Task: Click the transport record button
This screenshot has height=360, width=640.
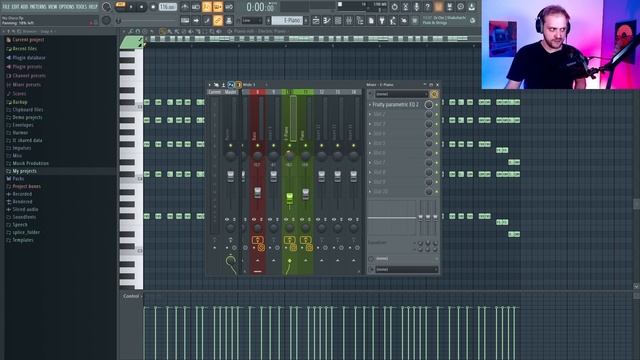Action: click(153, 7)
